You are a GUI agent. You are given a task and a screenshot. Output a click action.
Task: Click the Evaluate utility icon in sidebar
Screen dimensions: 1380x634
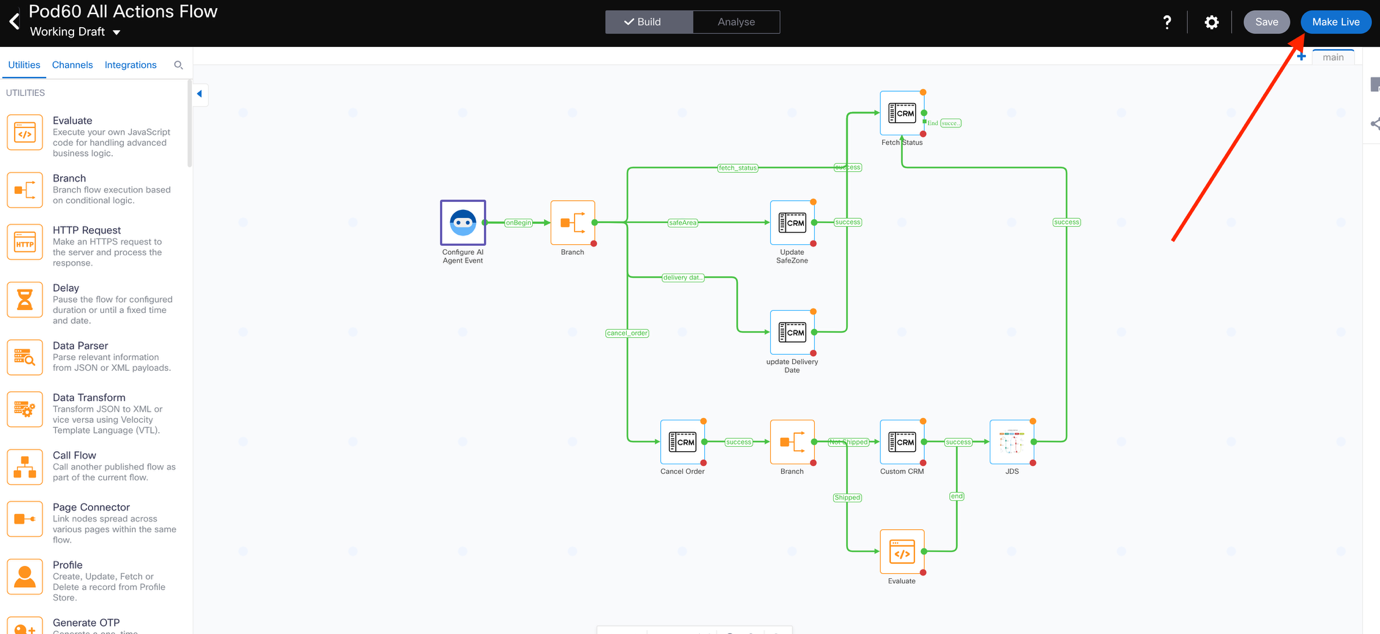point(25,133)
